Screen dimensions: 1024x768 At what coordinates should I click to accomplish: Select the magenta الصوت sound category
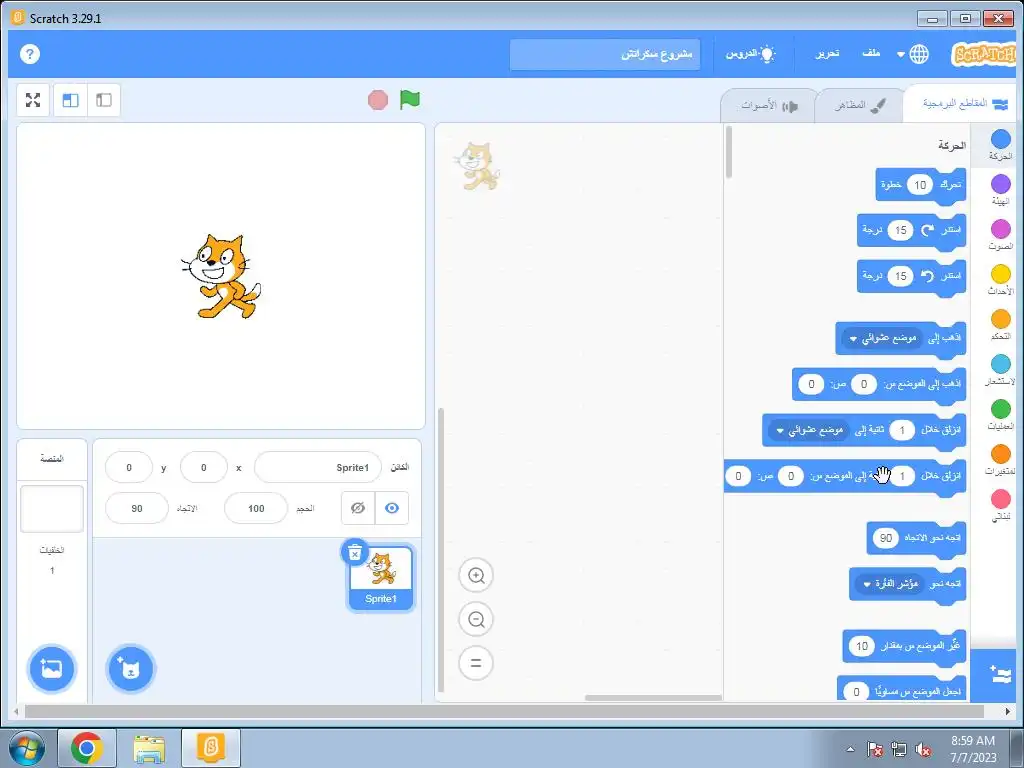pos(1000,235)
